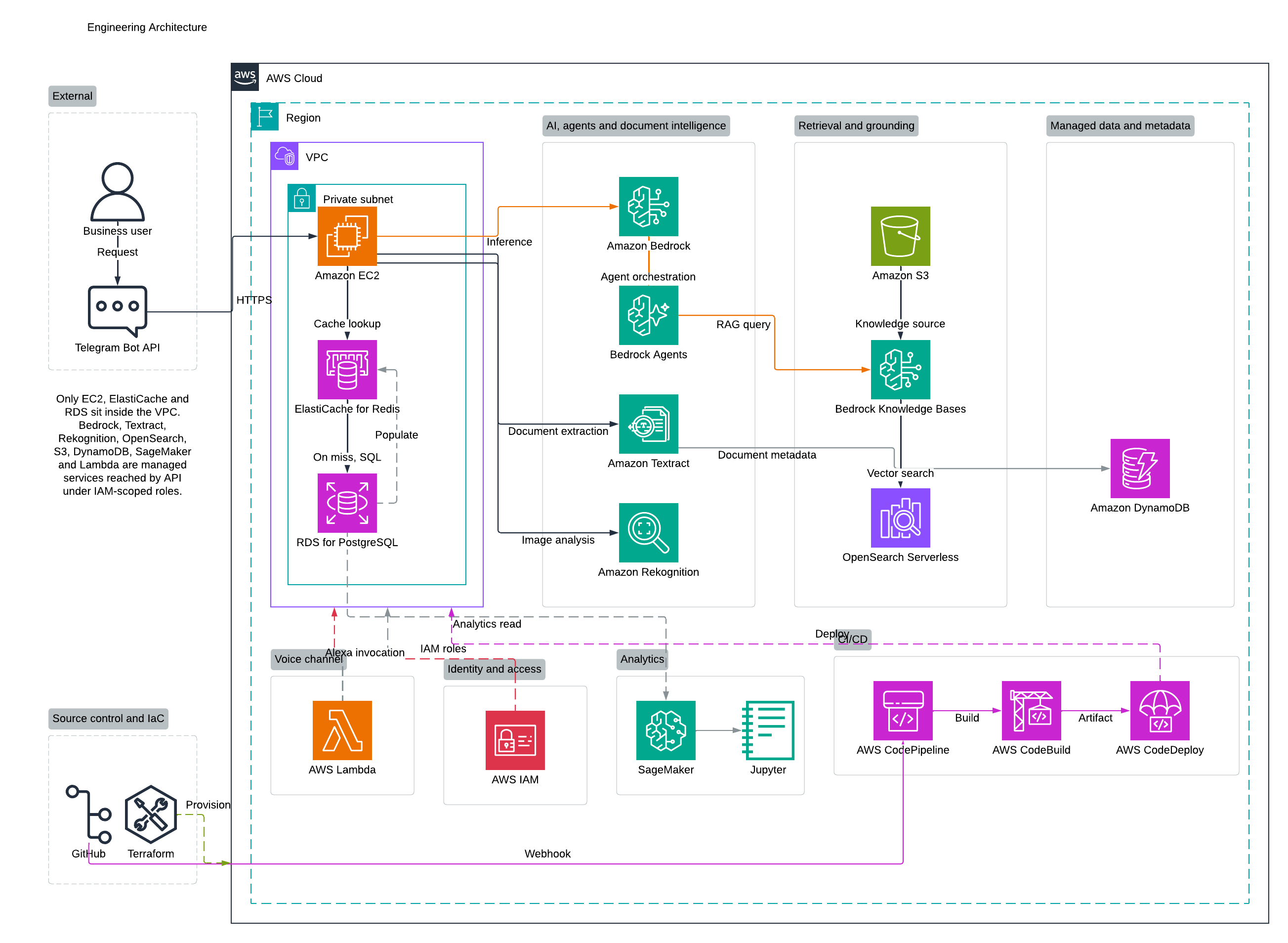Select the HTTPS connector label
This screenshot has width=1288, height=943.
(x=254, y=300)
